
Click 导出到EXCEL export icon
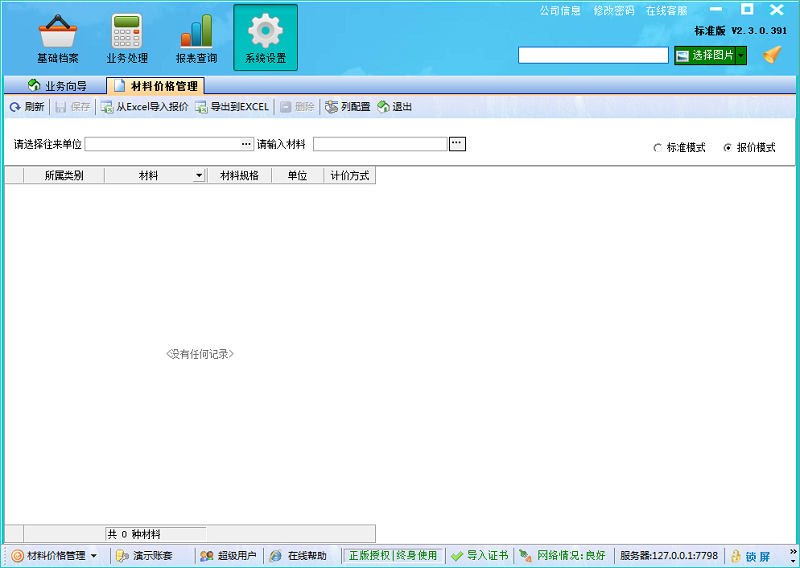[x=201, y=107]
